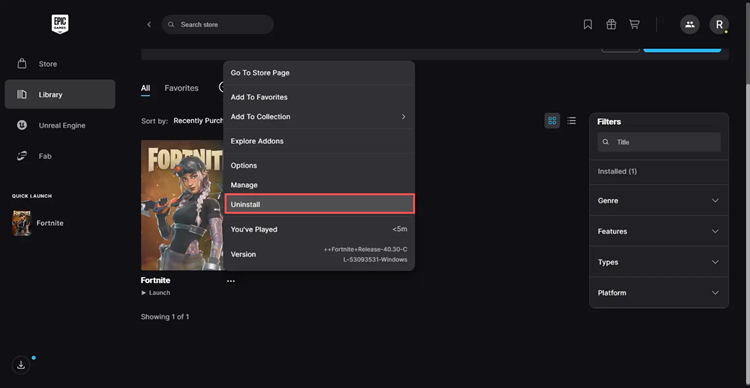Open the downloads icon at bottom
750x388 pixels.
[21, 365]
